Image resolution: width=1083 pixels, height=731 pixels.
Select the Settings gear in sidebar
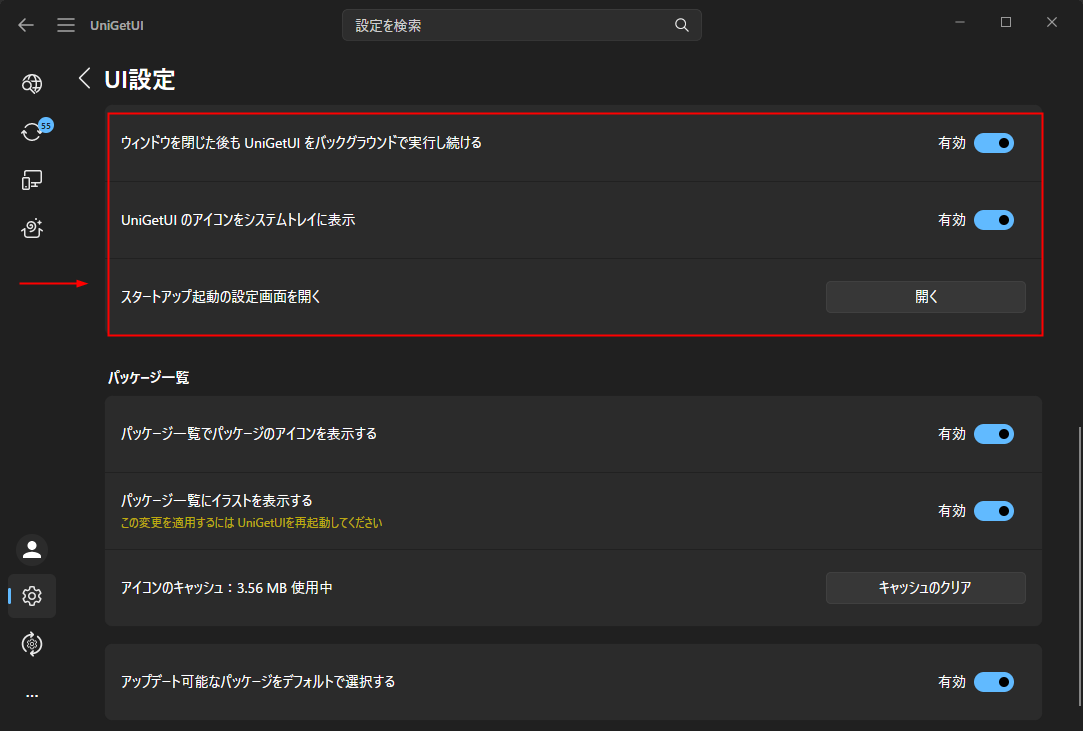pyautogui.click(x=32, y=596)
